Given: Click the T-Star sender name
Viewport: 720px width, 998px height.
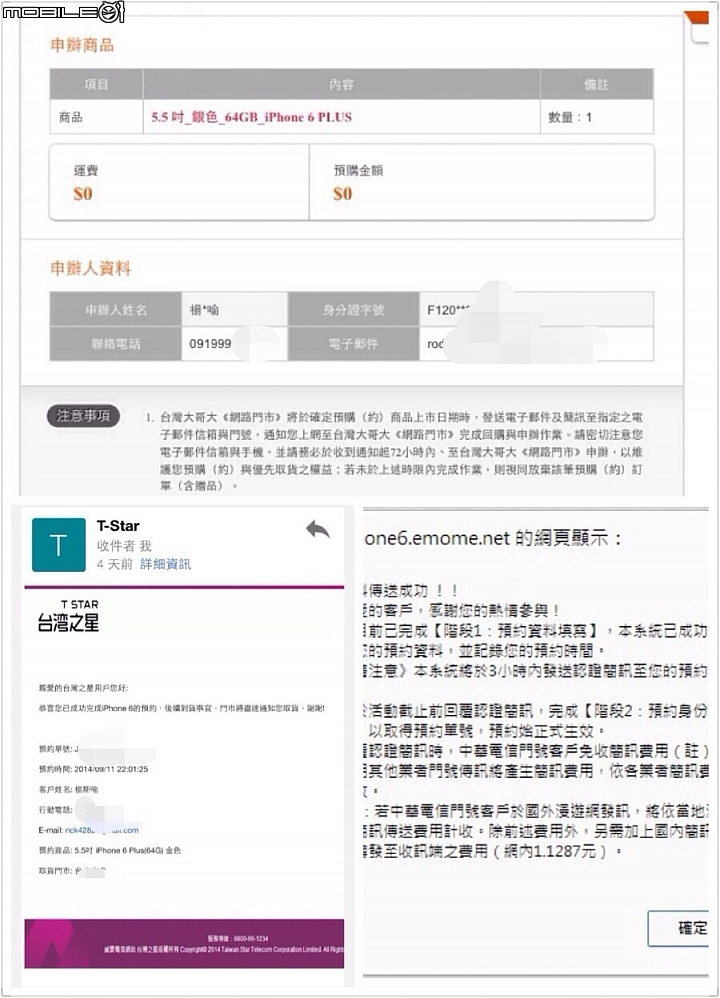Looking at the screenshot, I should pyautogui.click(x=118, y=526).
